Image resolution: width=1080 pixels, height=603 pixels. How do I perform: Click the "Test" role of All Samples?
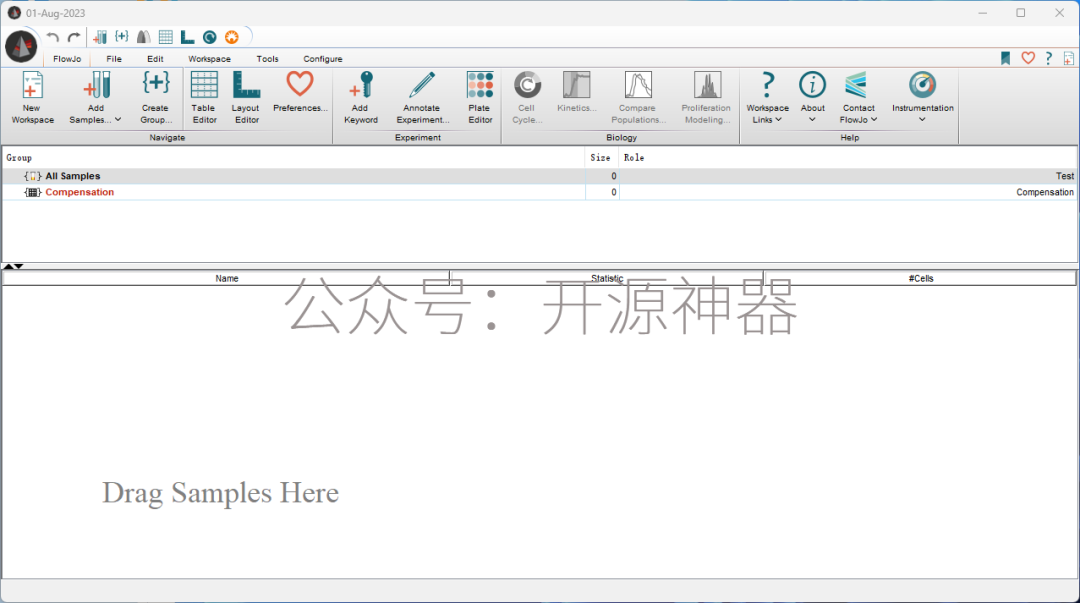pos(1065,176)
